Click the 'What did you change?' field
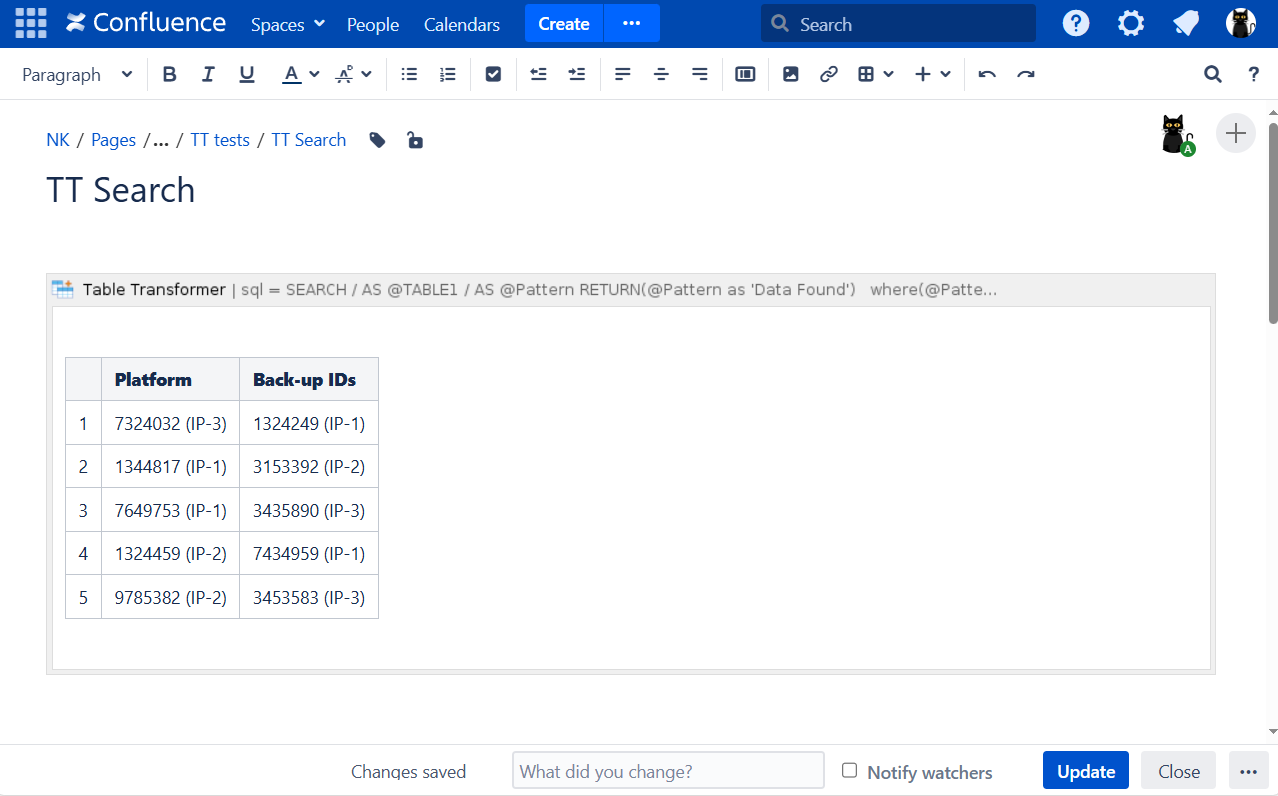This screenshot has width=1278, height=796. pos(668,771)
